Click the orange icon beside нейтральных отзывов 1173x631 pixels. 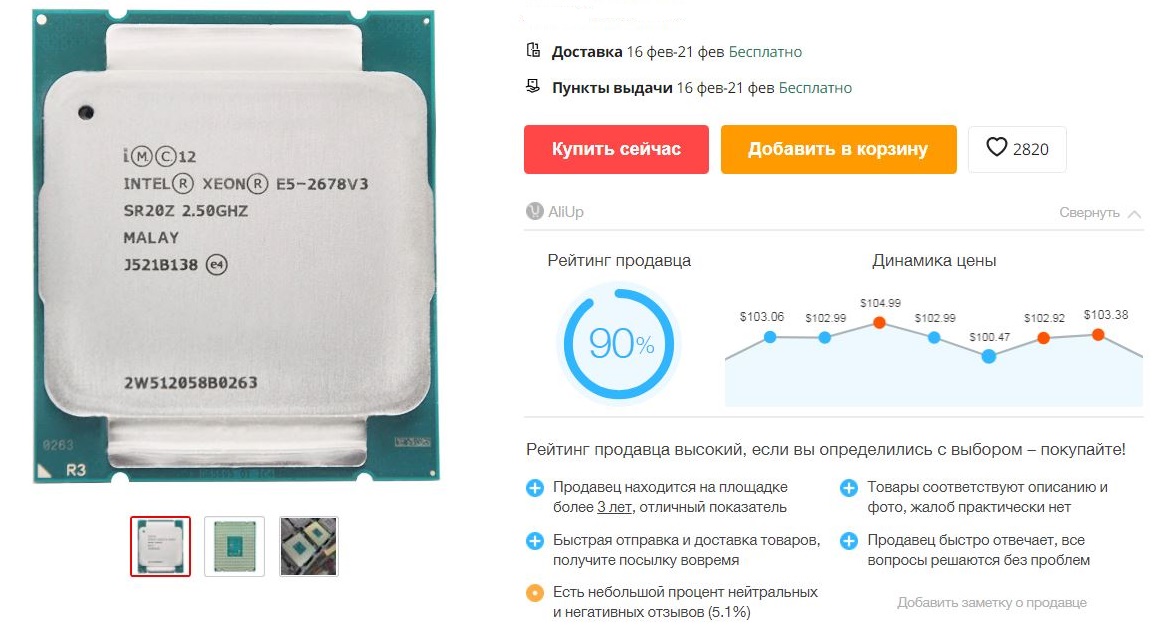tap(535, 594)
